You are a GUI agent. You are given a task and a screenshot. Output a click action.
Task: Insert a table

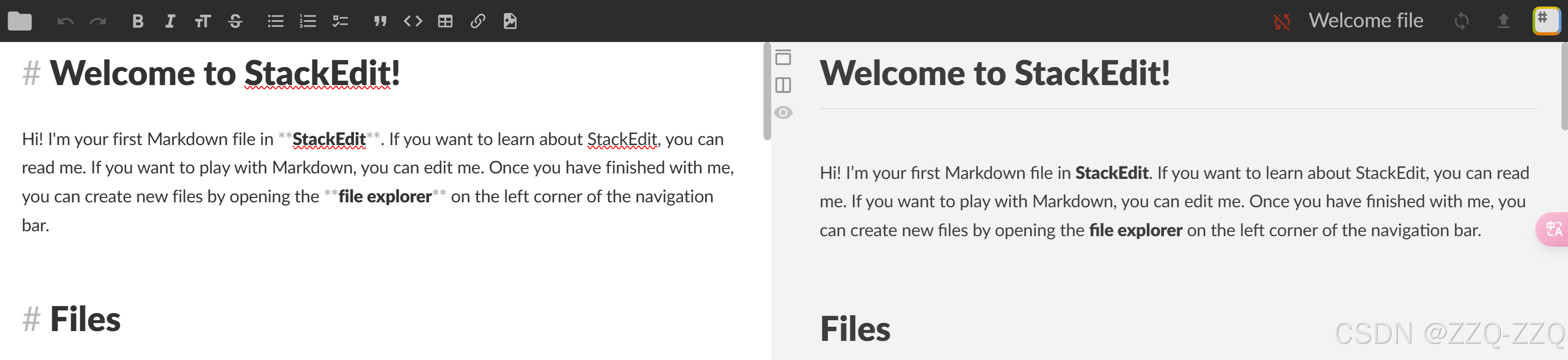tap(445, 21)
